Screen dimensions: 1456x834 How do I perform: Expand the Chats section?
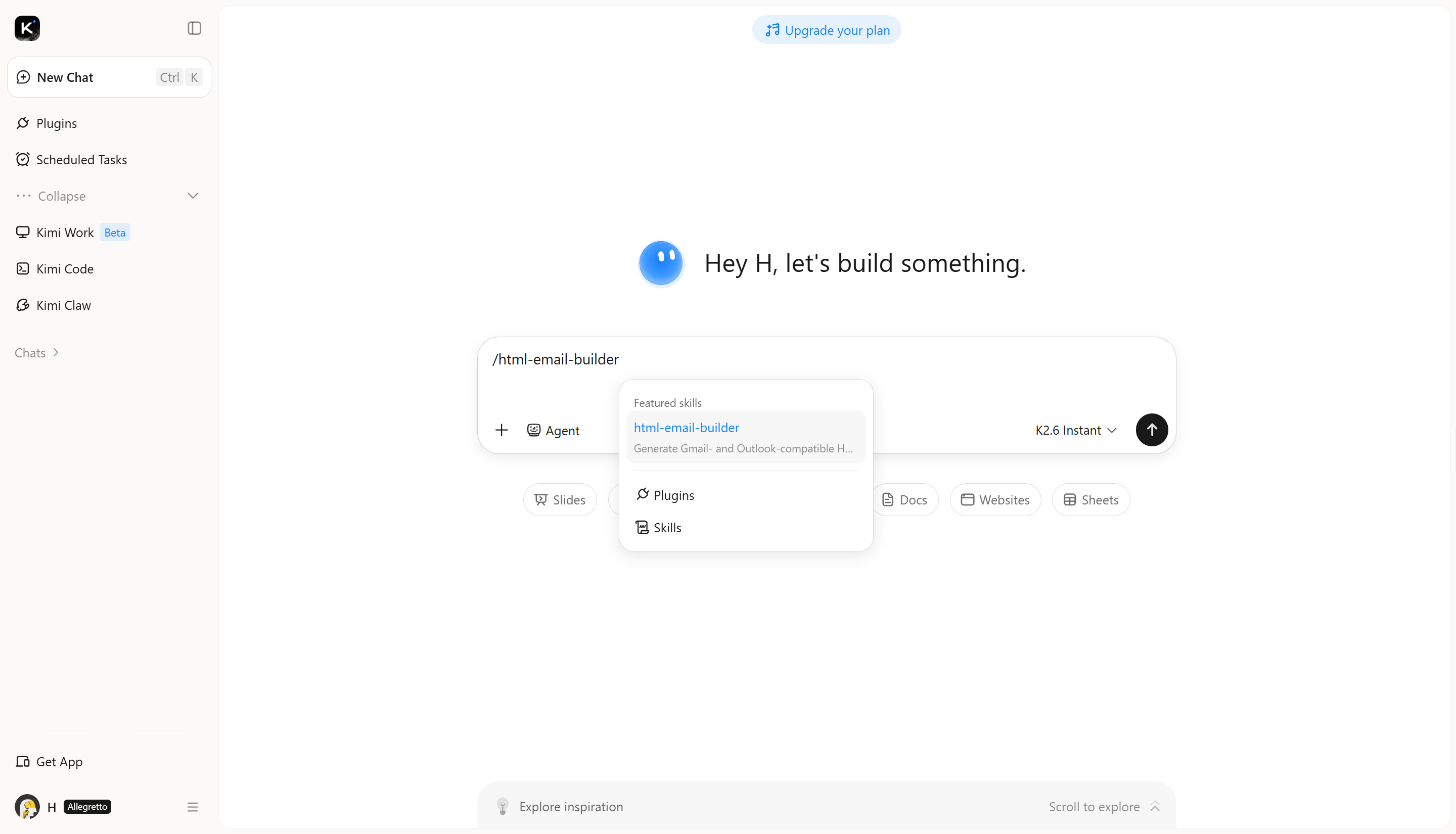click(x=37, y=353)
